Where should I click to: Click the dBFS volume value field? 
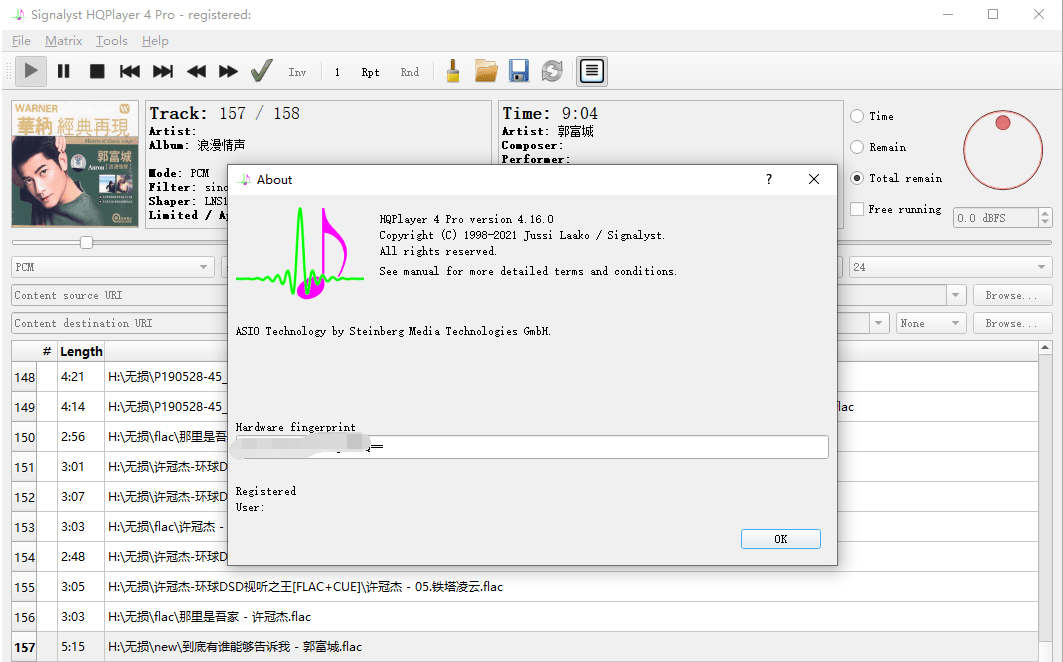(x=995, y=218)
